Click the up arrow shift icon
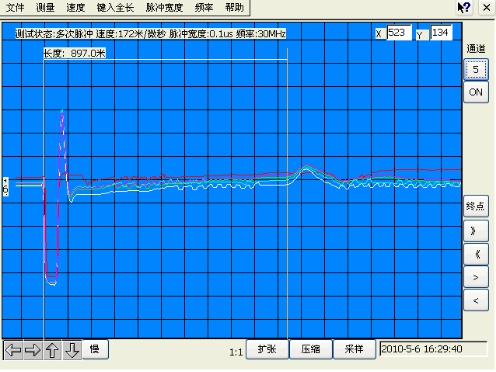The height and width of the screenshot is (372, 496). [x=52, y=350]
